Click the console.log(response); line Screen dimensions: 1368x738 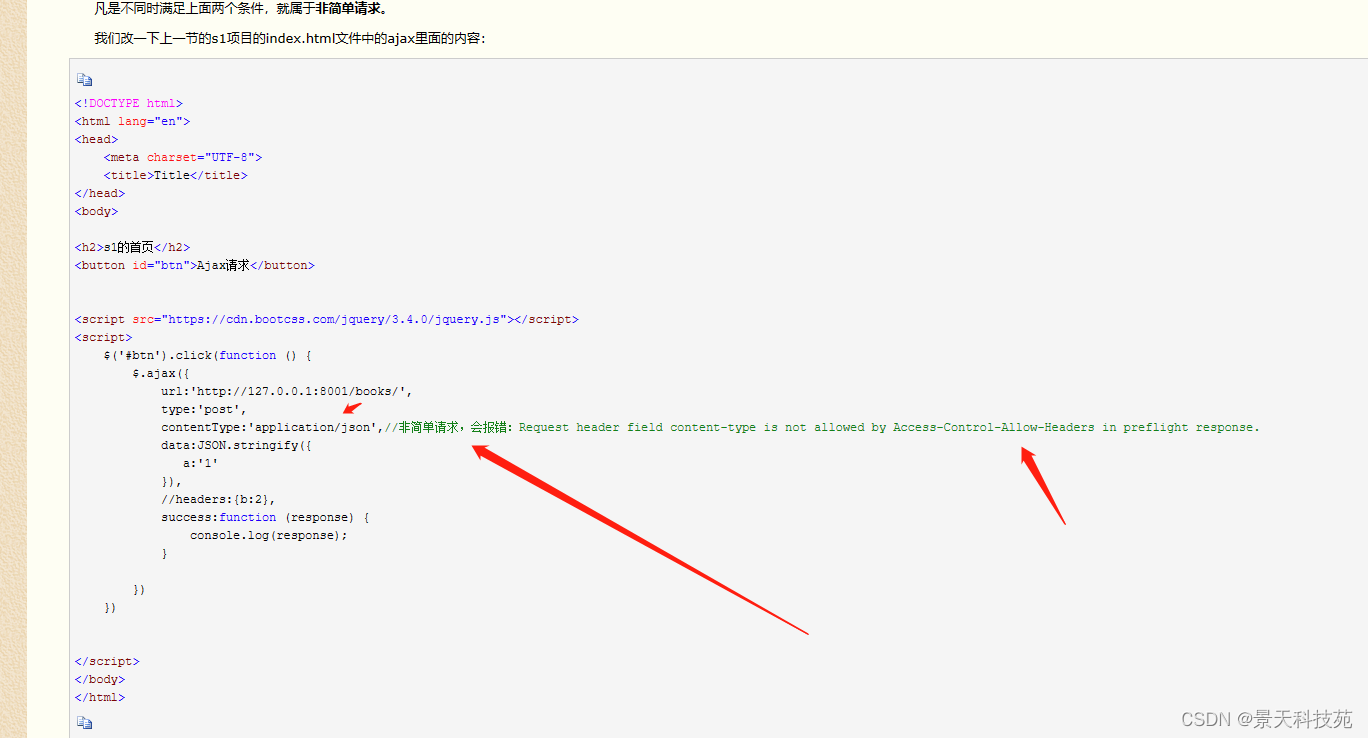[x=269, y=535]
